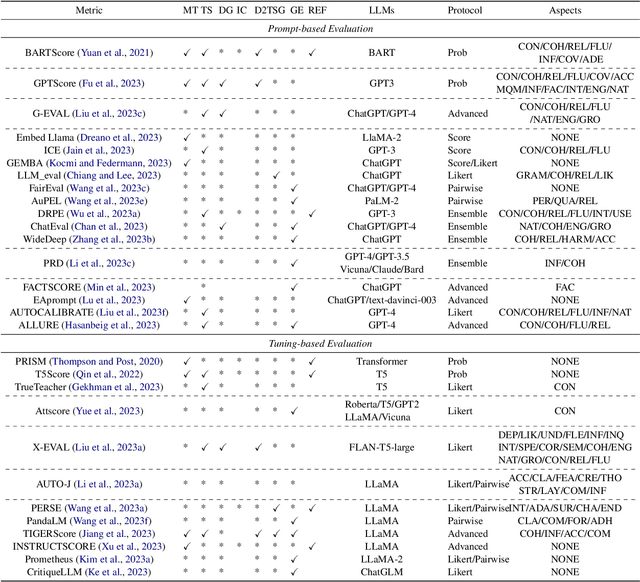This screenshot has height=582, width=640.
Task: Open the Wang et al., 2023a citation
Action: pyautogui.click(x=106, y=508)
